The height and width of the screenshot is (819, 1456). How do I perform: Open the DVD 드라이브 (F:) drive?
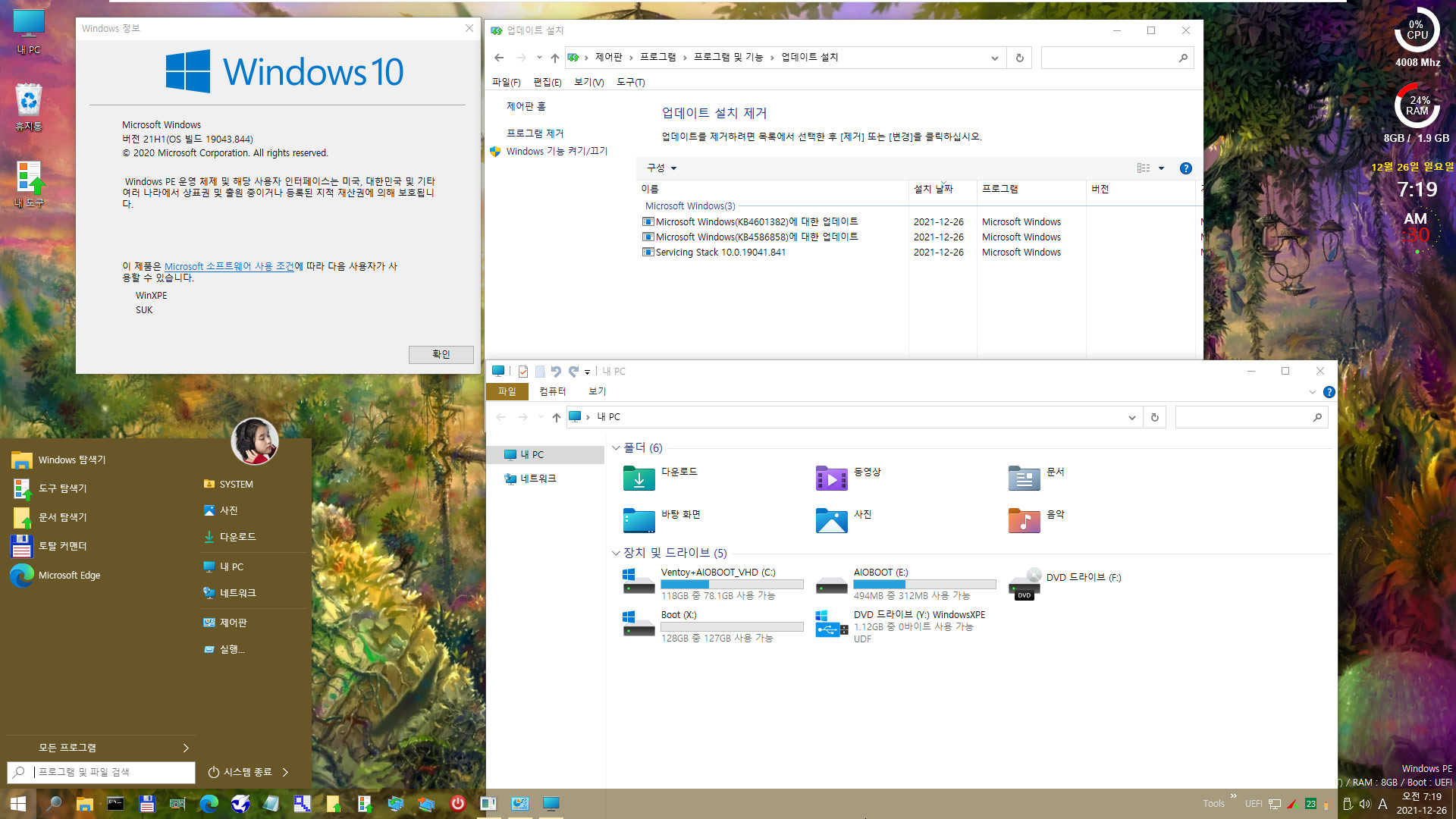point(1065,583)
